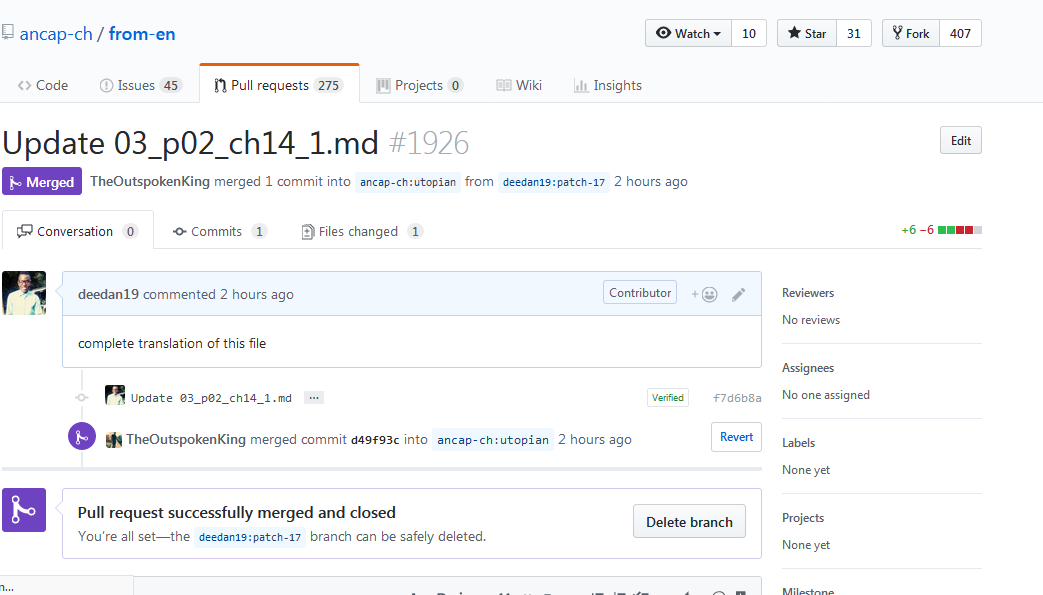
Task: Open the commit Update 03_p02_ch14_1.md
Action: pos(211,398)
